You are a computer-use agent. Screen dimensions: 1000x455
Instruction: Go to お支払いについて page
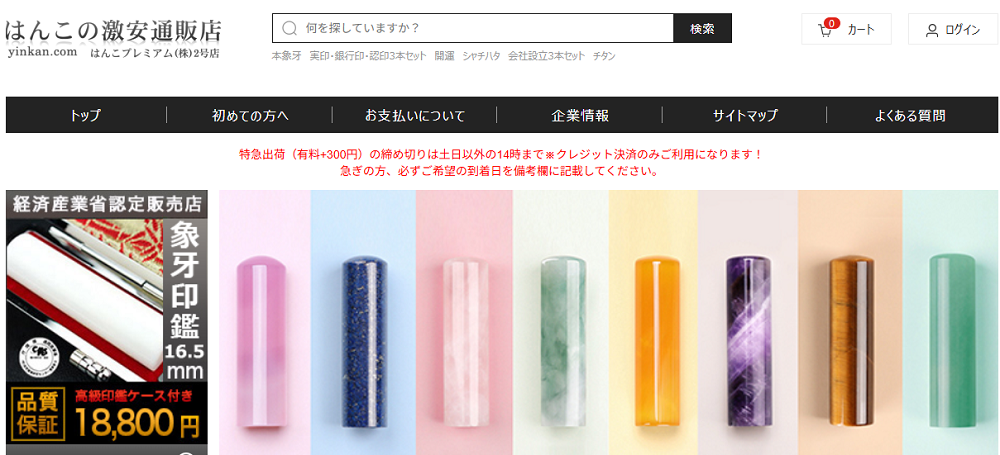pyautogui.click(x=415, y=116)
